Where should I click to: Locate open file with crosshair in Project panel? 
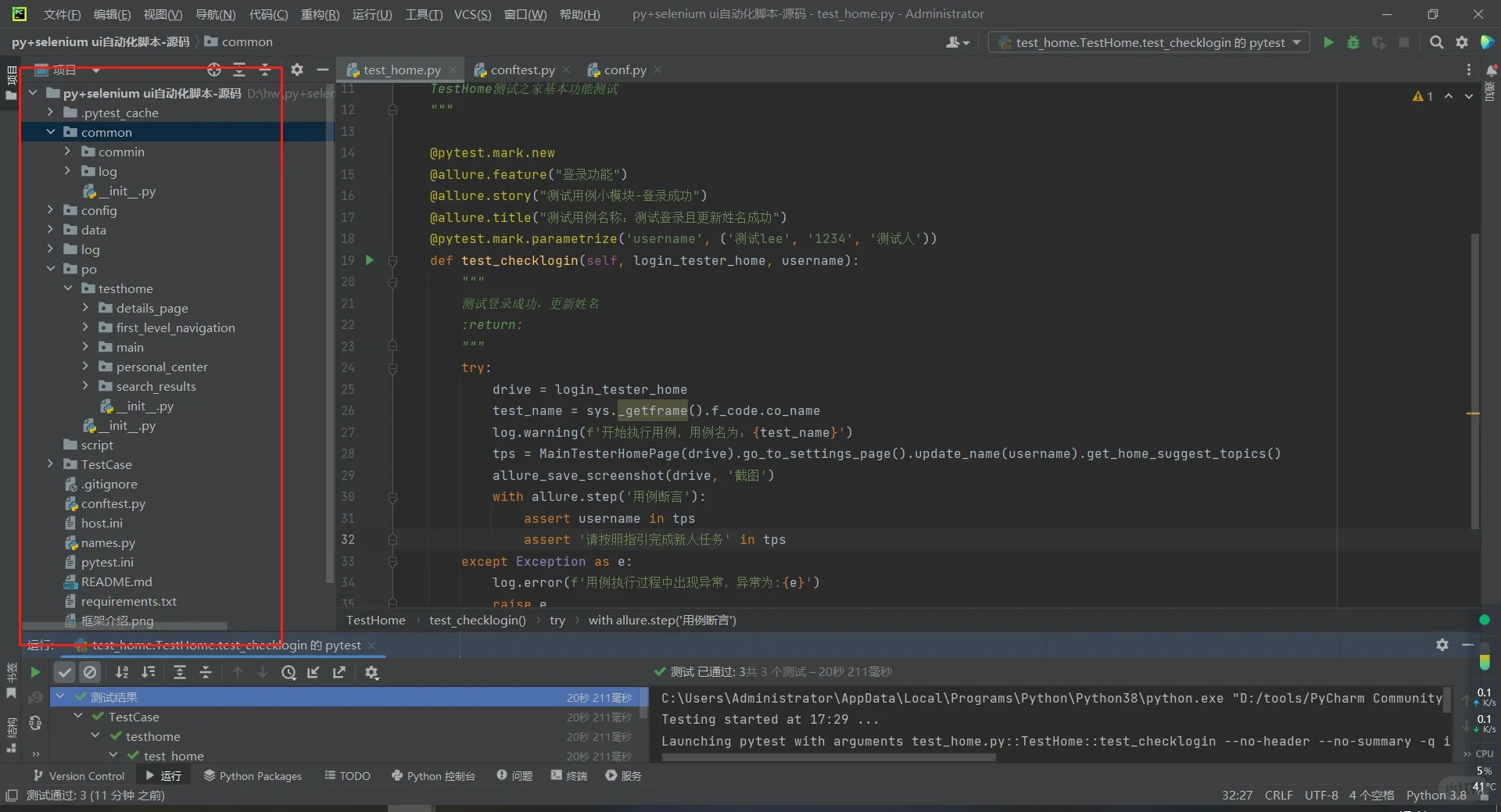(214, 70)
